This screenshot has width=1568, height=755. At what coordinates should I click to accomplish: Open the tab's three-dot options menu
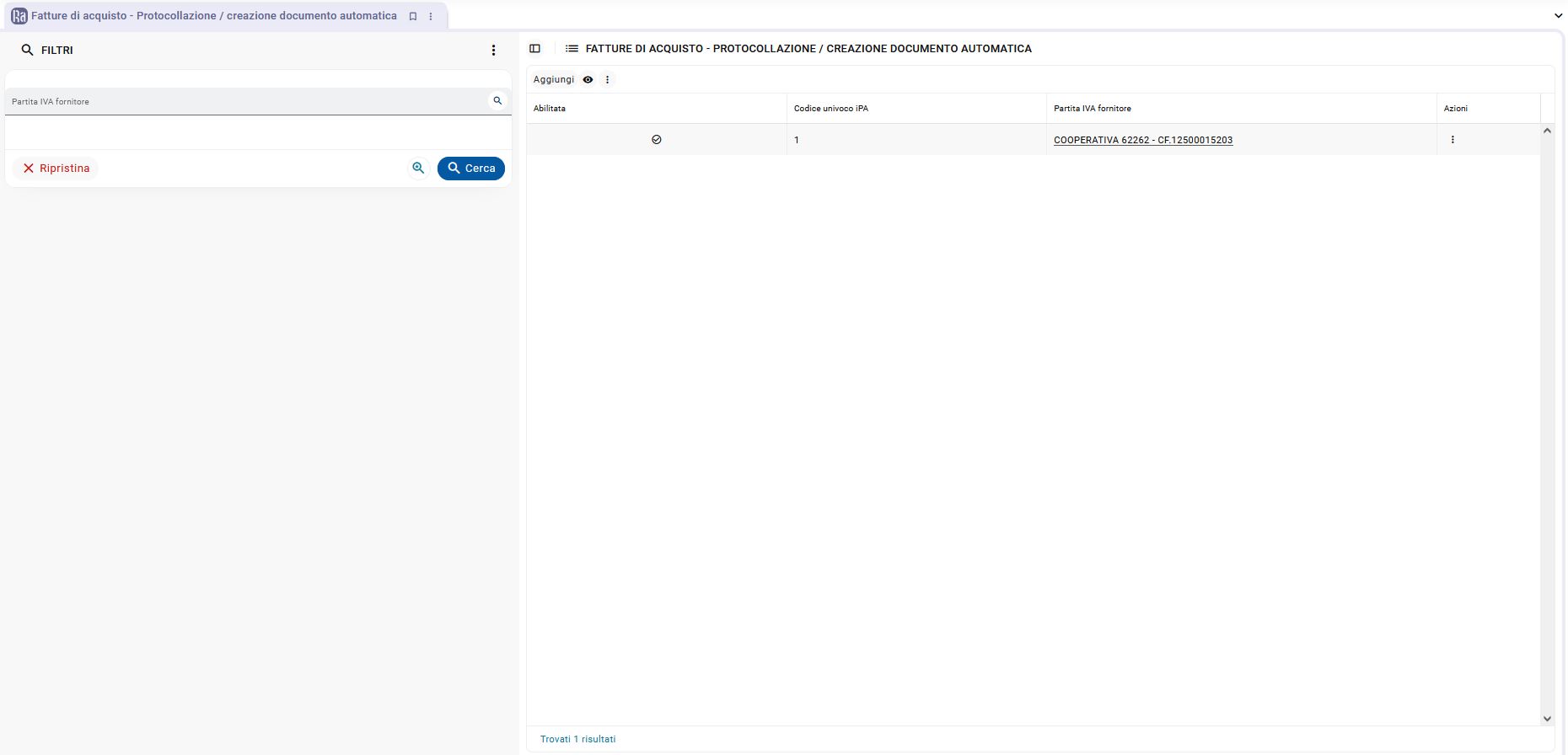(x=431, y=16)
